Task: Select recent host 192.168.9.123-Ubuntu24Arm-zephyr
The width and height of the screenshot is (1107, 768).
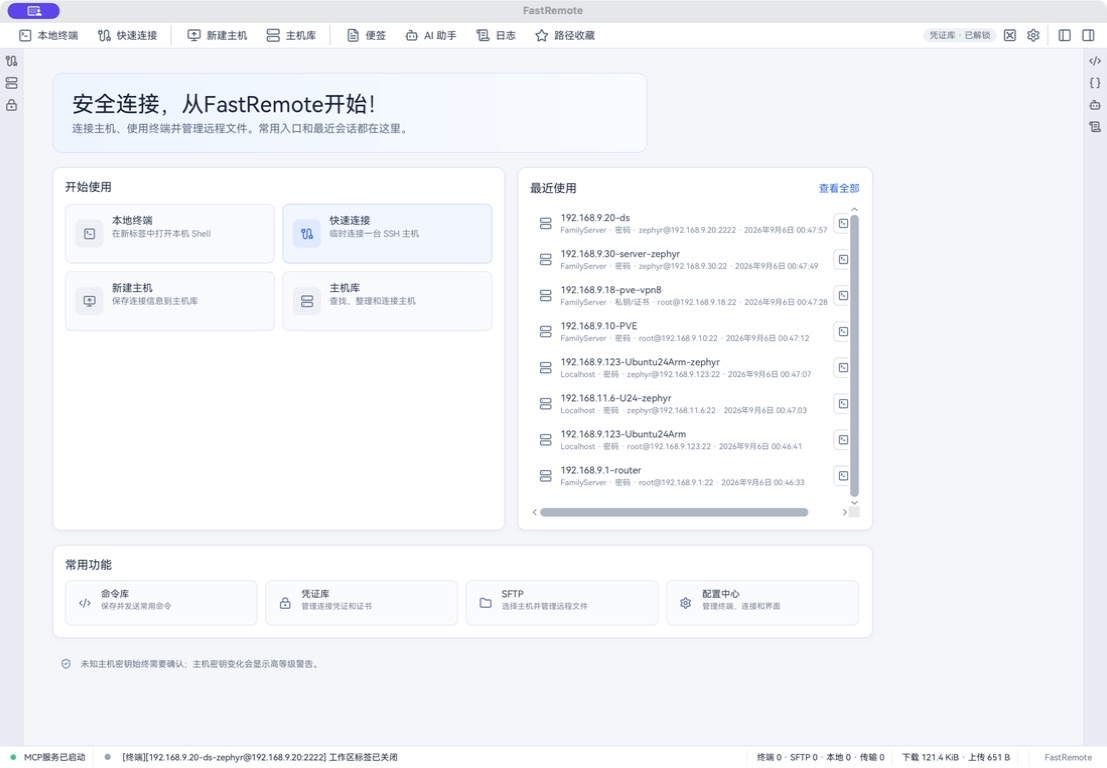Action: point(682,368)
